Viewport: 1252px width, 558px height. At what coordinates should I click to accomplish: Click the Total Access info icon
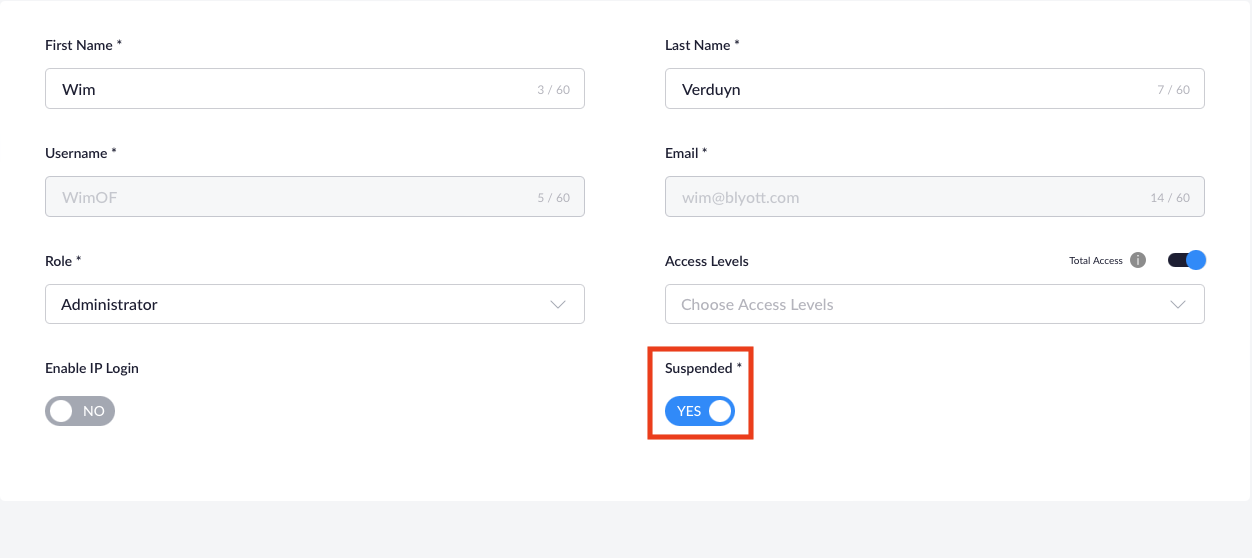pos(1138,261)
